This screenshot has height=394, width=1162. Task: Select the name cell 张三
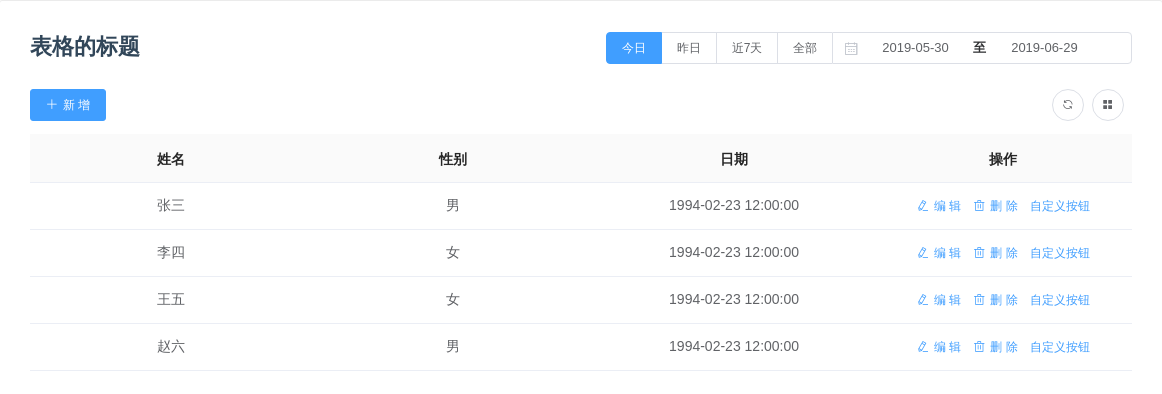click(x=170, y=206)
